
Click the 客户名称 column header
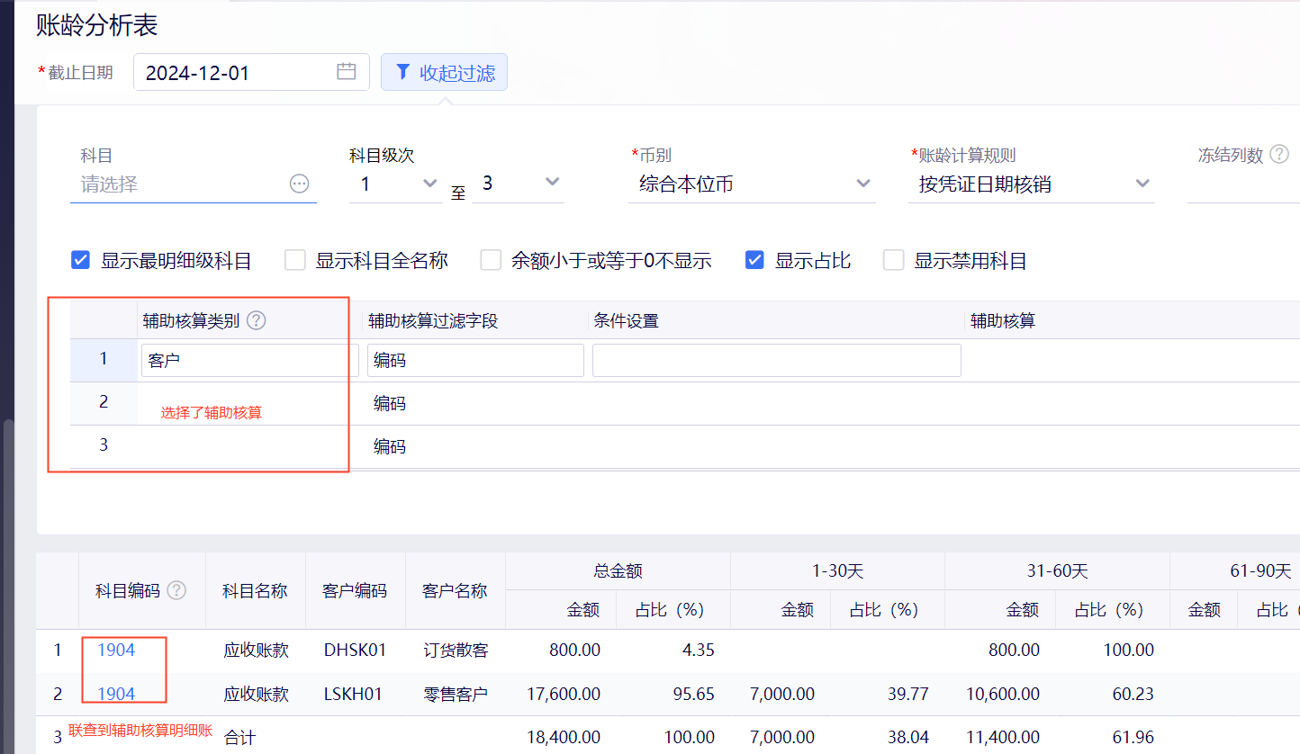(455, 590)
